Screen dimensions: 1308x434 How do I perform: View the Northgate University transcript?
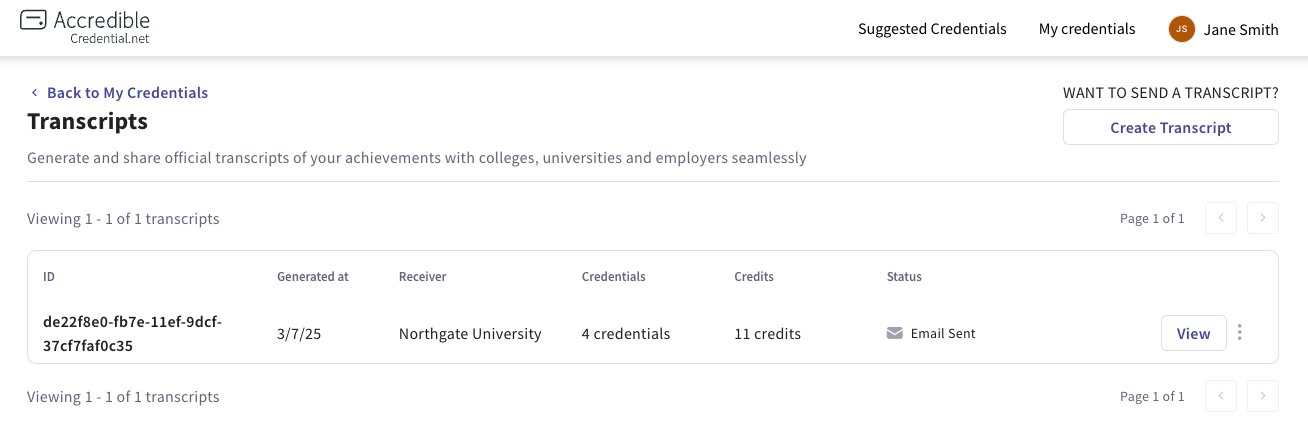[x=1194, y=333]
